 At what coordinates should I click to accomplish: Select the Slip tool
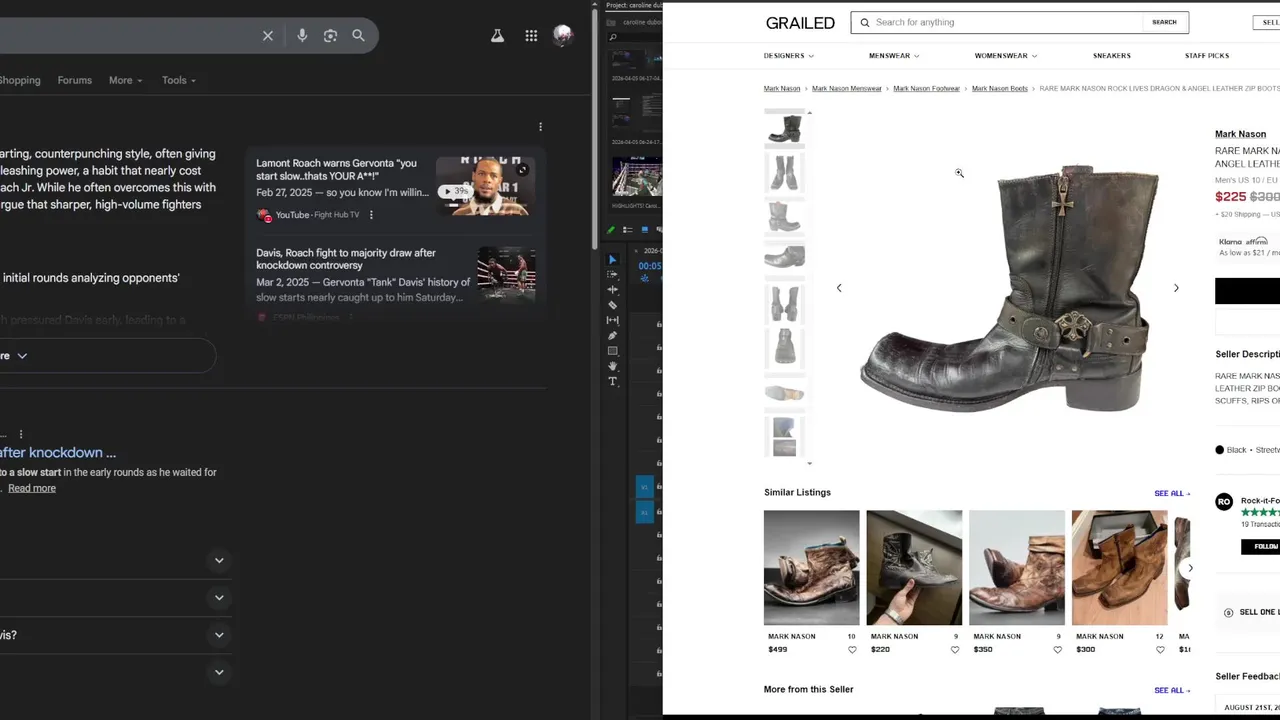[x=613, y=320]
